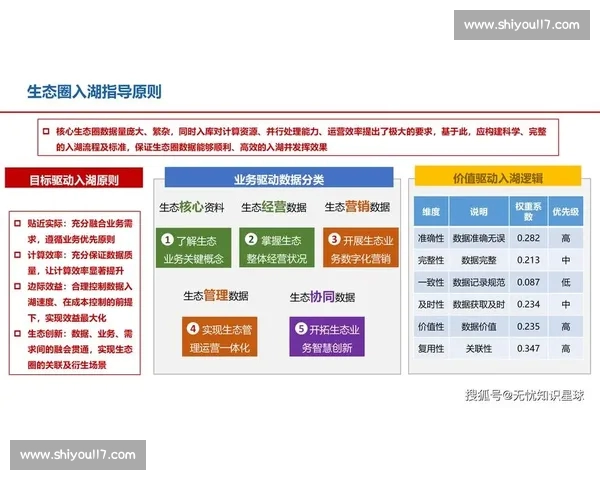600x480 pixels.
Task: Click the yellow 价值驱动入湖逻辑 header
Action: pyautogui.click(x=498, y=176)
